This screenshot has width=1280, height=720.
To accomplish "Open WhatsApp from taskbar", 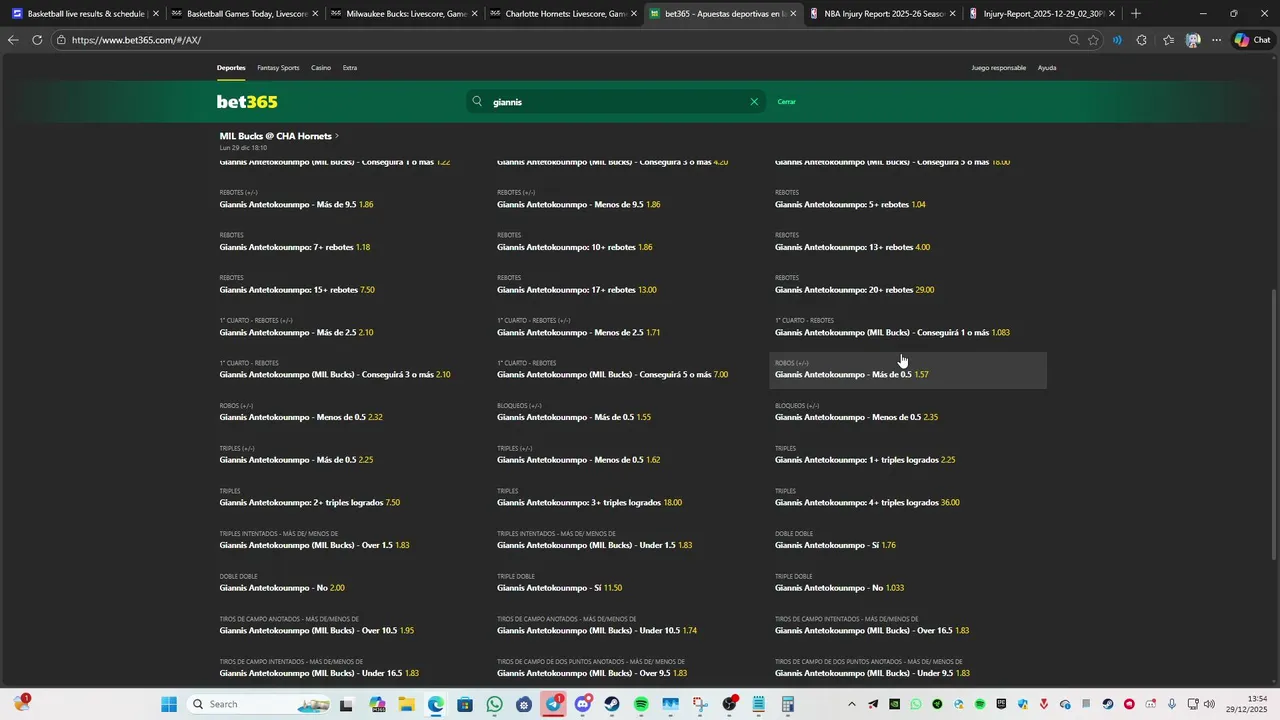I will [494, 704].
